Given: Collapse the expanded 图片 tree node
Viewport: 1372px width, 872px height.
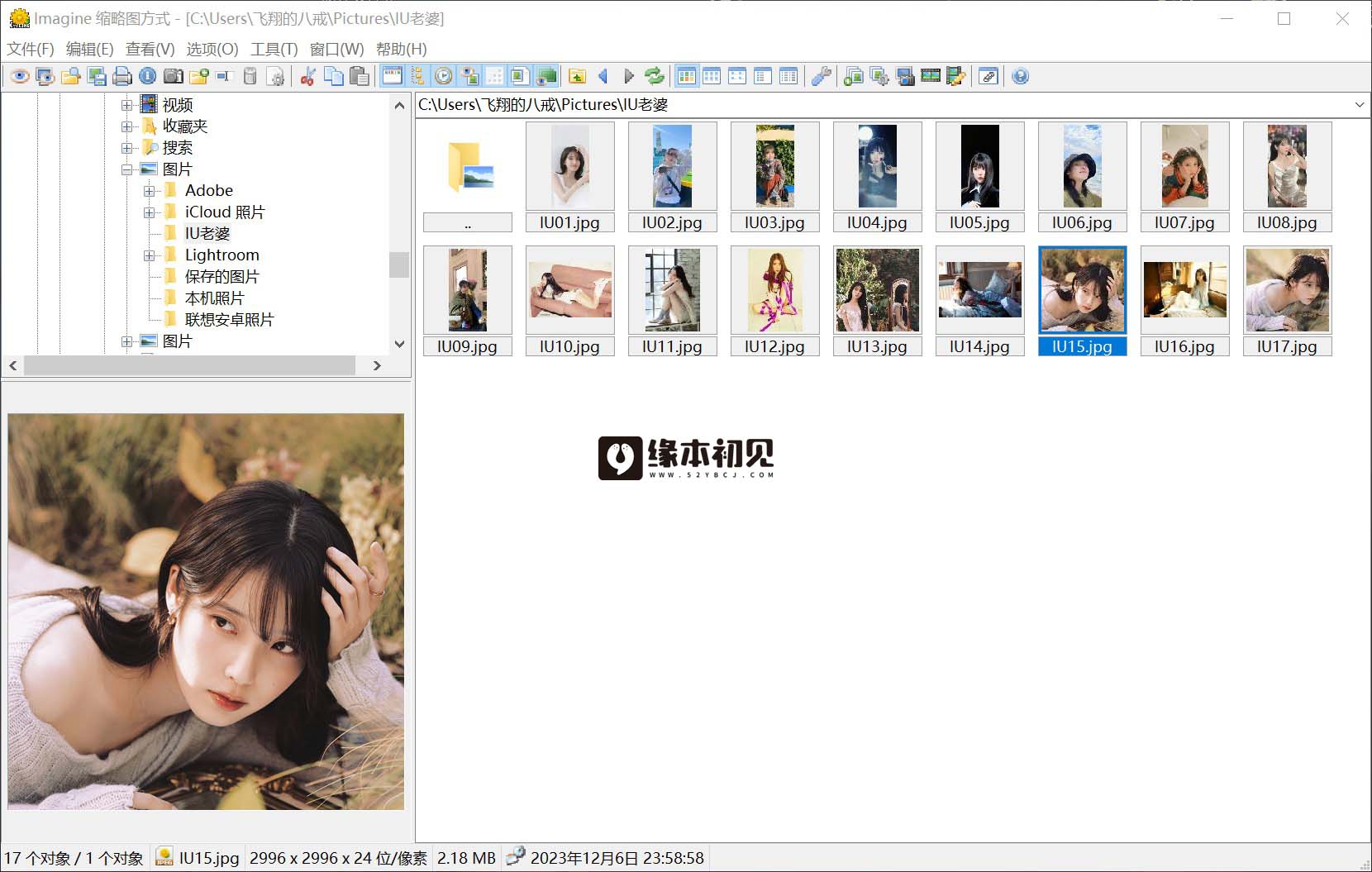Looking at the screenshot, I should (127, 169).
